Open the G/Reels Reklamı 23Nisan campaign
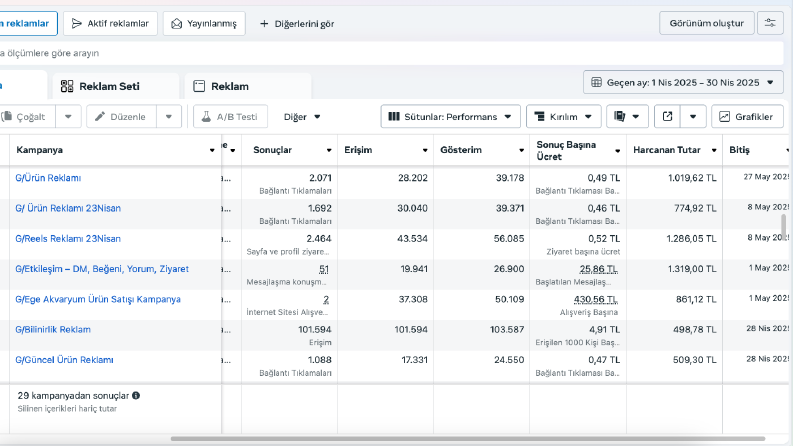This screenshot has height=446, width=793. 68,239
